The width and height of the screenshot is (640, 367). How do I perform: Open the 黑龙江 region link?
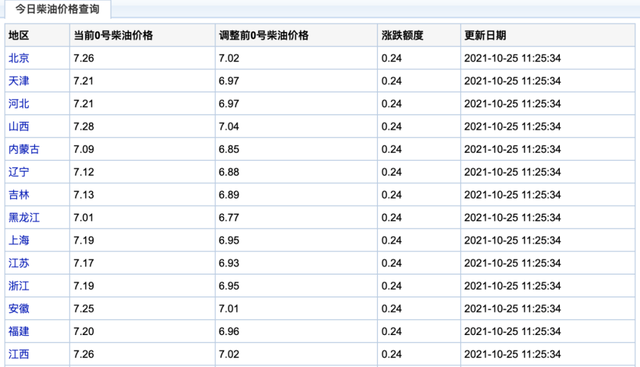click(x=24, y=218)
